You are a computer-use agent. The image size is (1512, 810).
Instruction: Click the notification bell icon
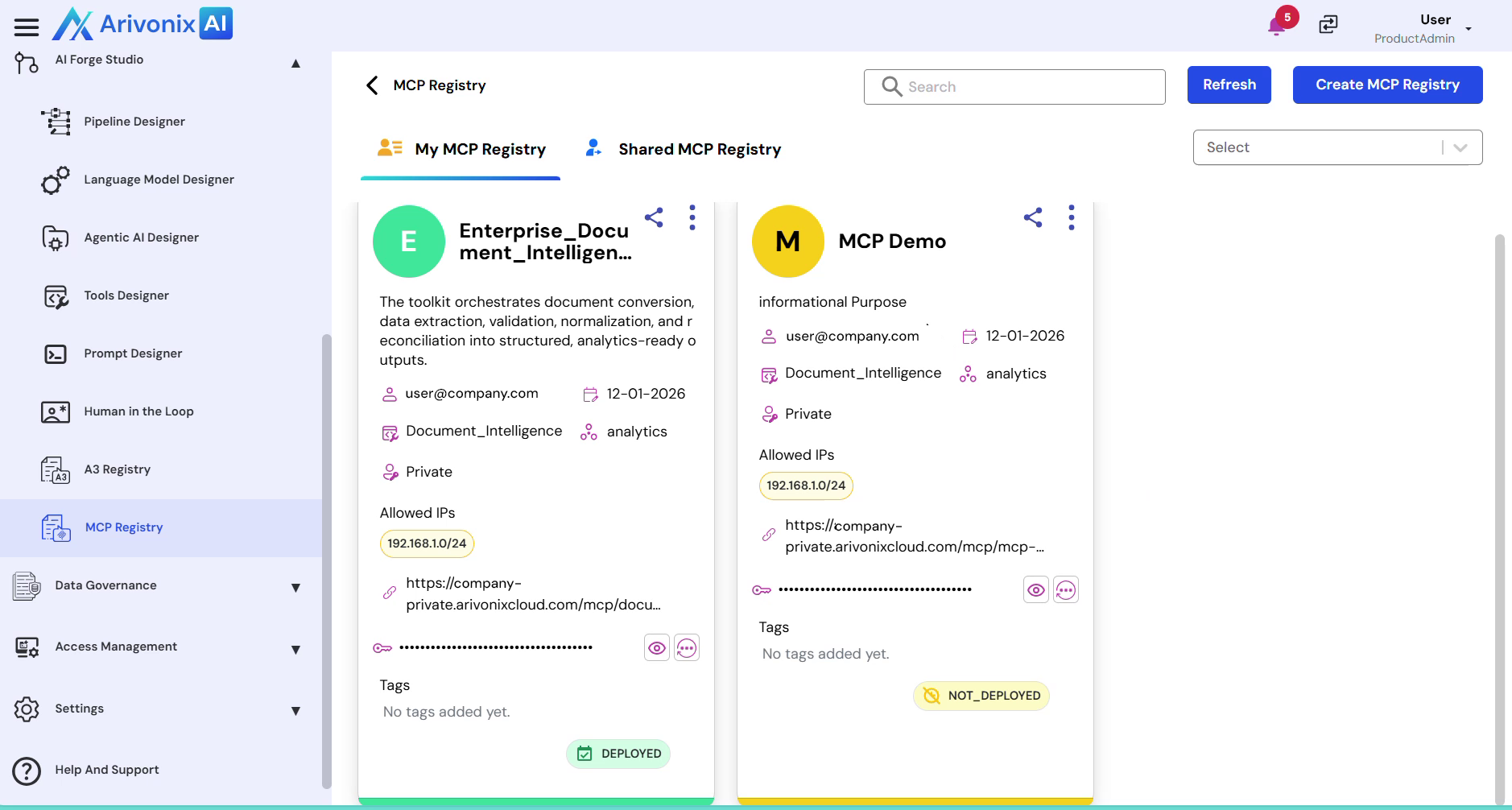1276,26
